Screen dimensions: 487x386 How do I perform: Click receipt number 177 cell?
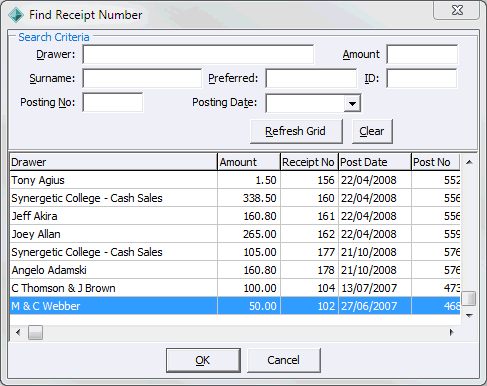309,252
